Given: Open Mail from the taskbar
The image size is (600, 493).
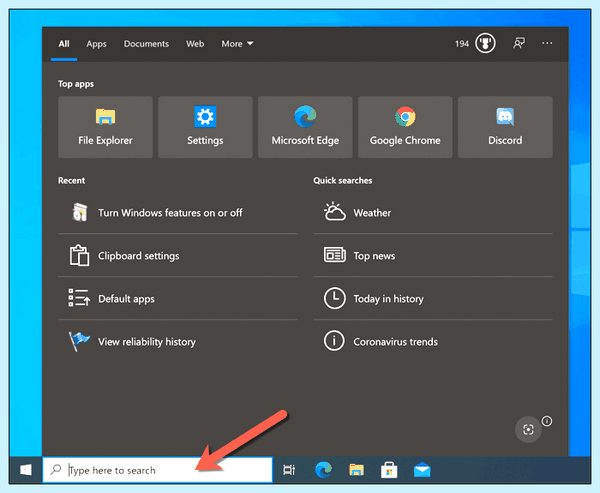Looking at the screenshot, I should [422, 470].
